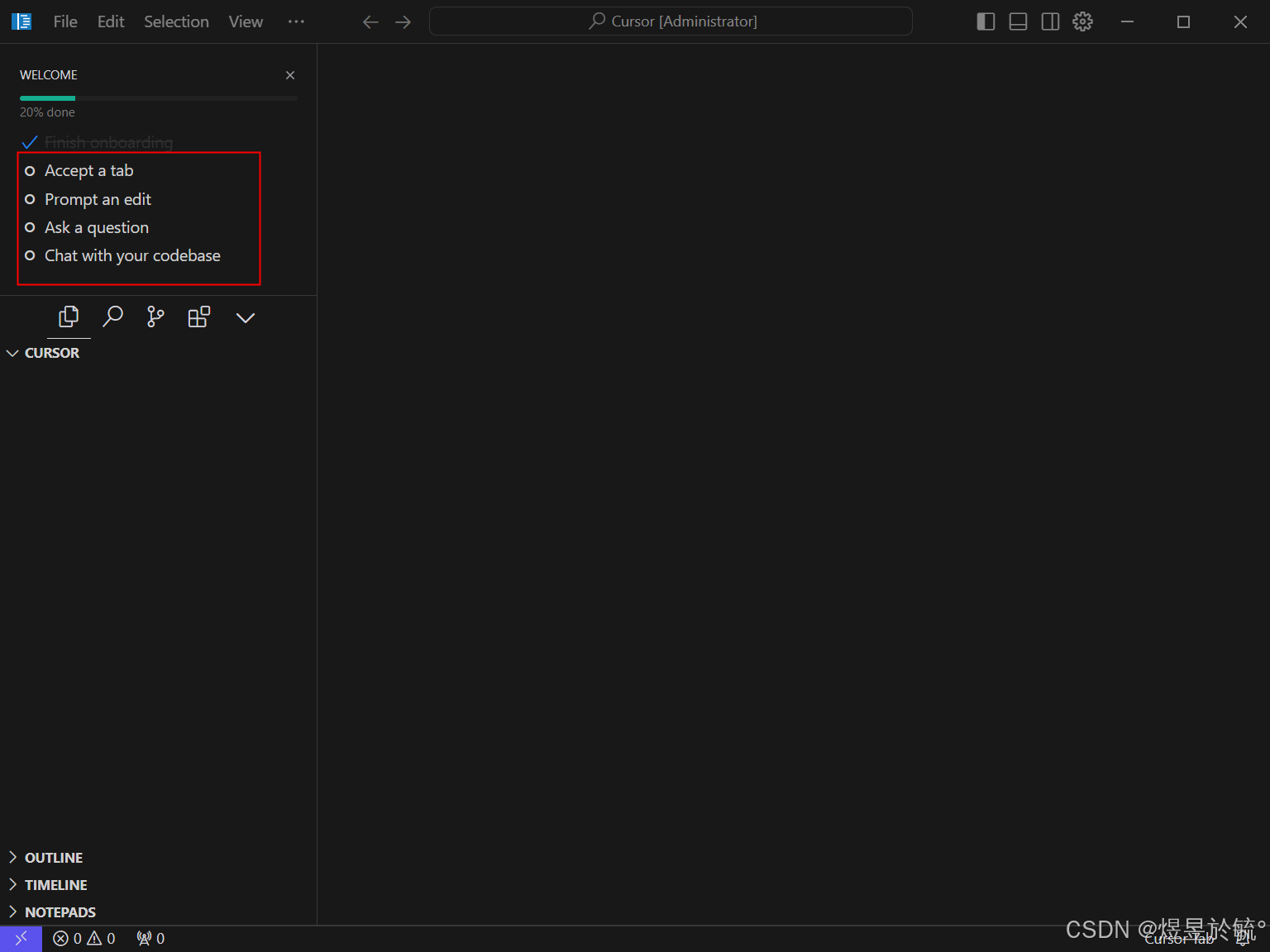
Task: Select the Accept a tab step
Action: [x=88, y=171]
